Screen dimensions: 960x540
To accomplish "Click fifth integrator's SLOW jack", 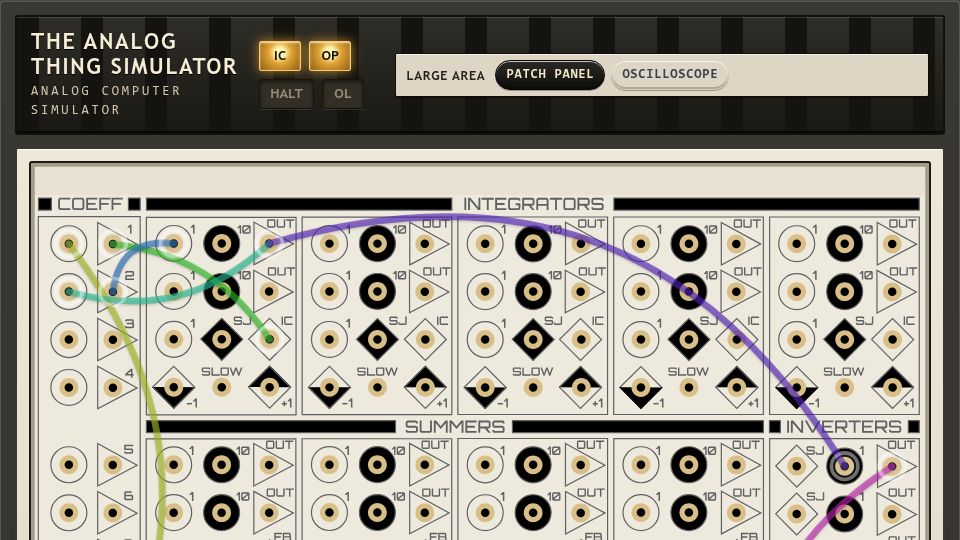I will click(844, 387).
